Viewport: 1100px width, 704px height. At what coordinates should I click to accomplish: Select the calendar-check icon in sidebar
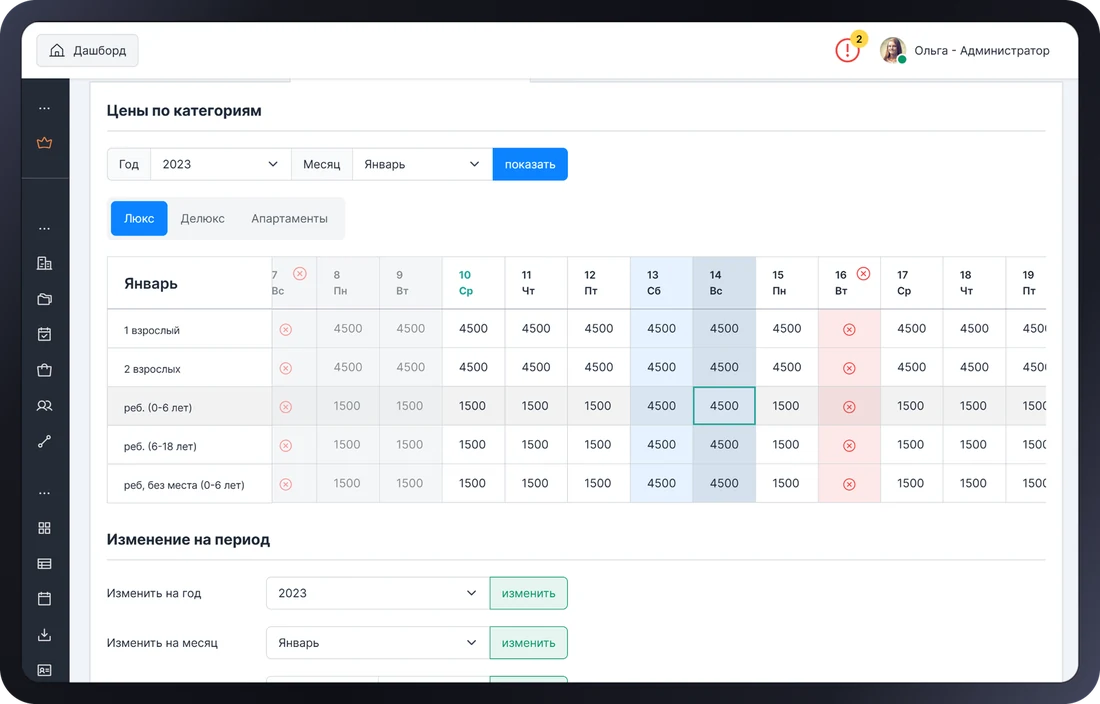tap(44, 334)
